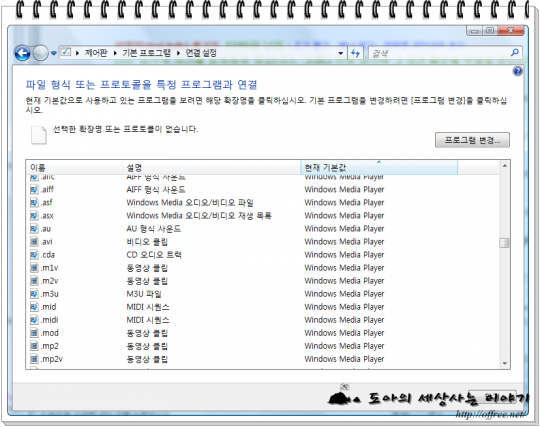The height and width of the screenshot is (427, 540).
Task: Click the .aiff file type icon
Action: pyautogui.click(x=34, y=189)
